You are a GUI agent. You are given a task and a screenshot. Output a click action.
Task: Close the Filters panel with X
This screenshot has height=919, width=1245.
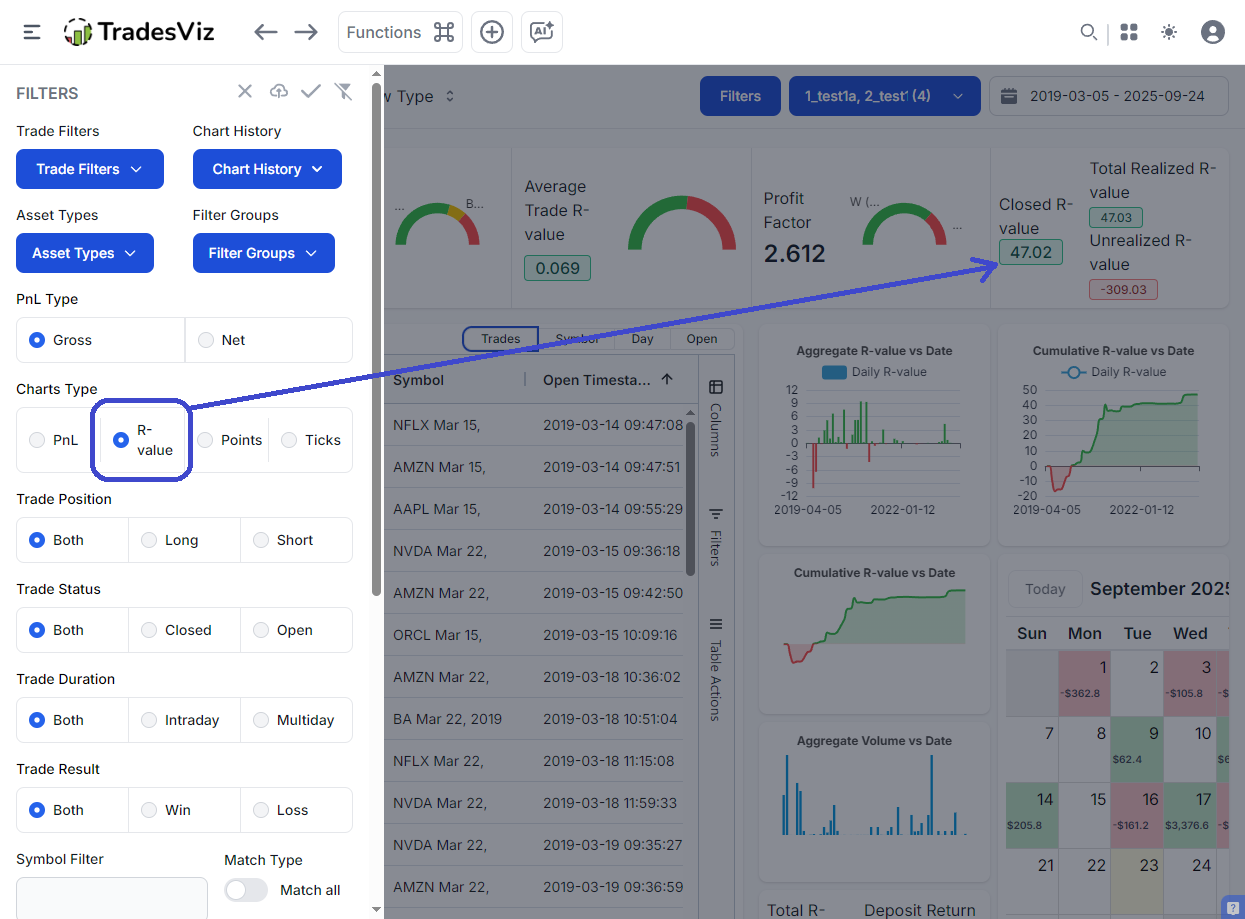[245, 92]
